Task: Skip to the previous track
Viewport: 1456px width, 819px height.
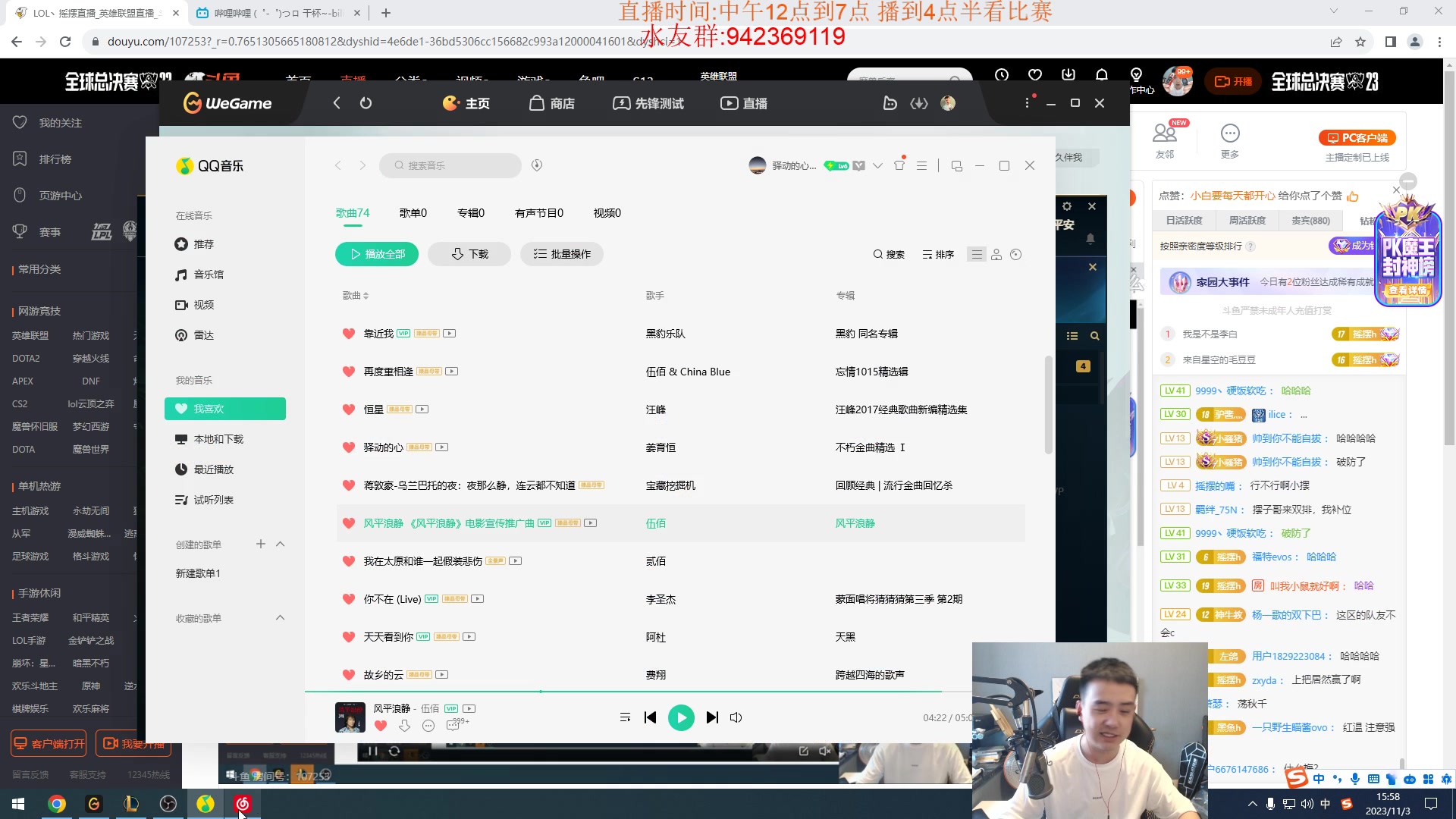Action: pos(650,717)
